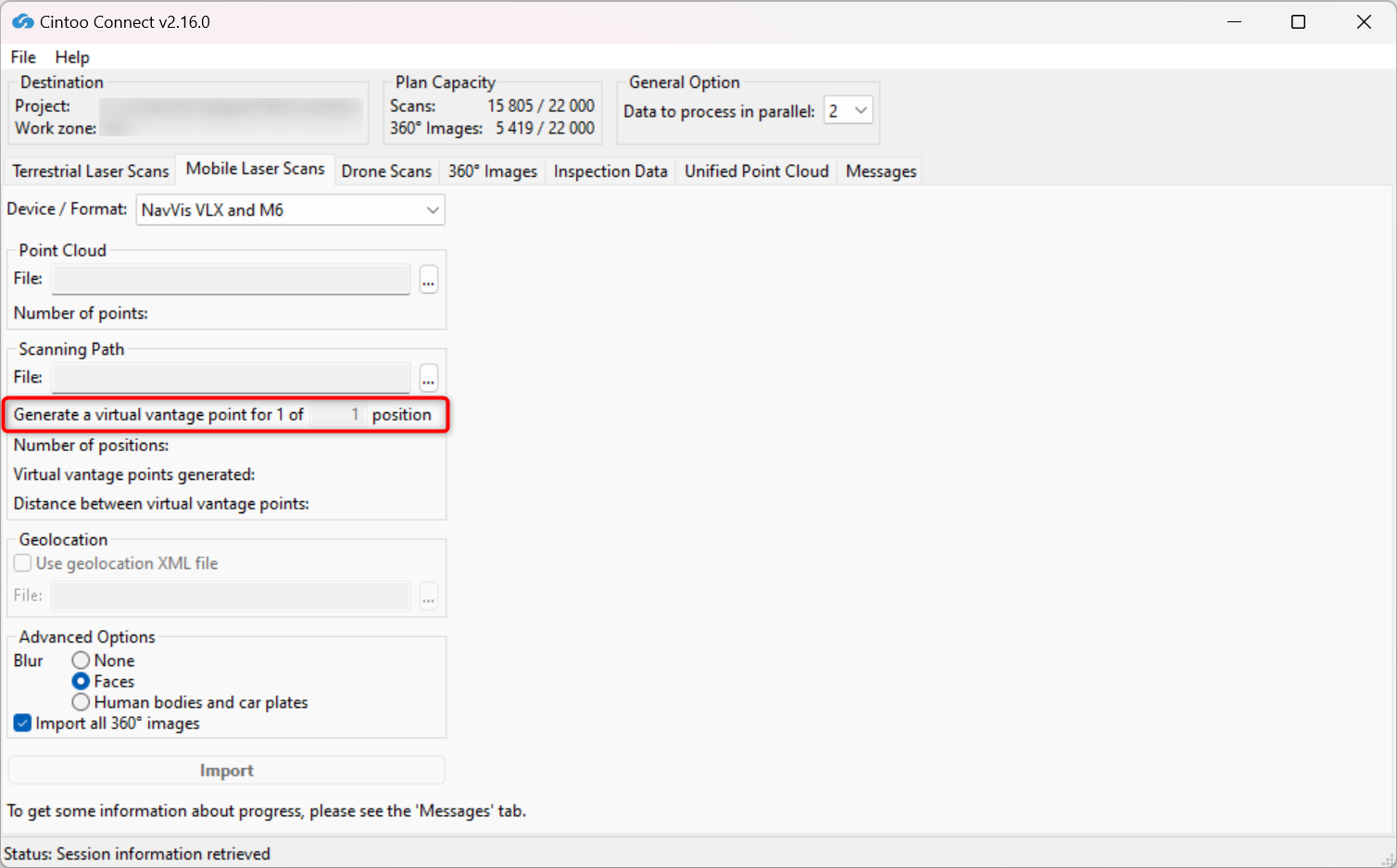Click the Number of positions label
This screenshot has height=868, width=1397.
[91, 446]
